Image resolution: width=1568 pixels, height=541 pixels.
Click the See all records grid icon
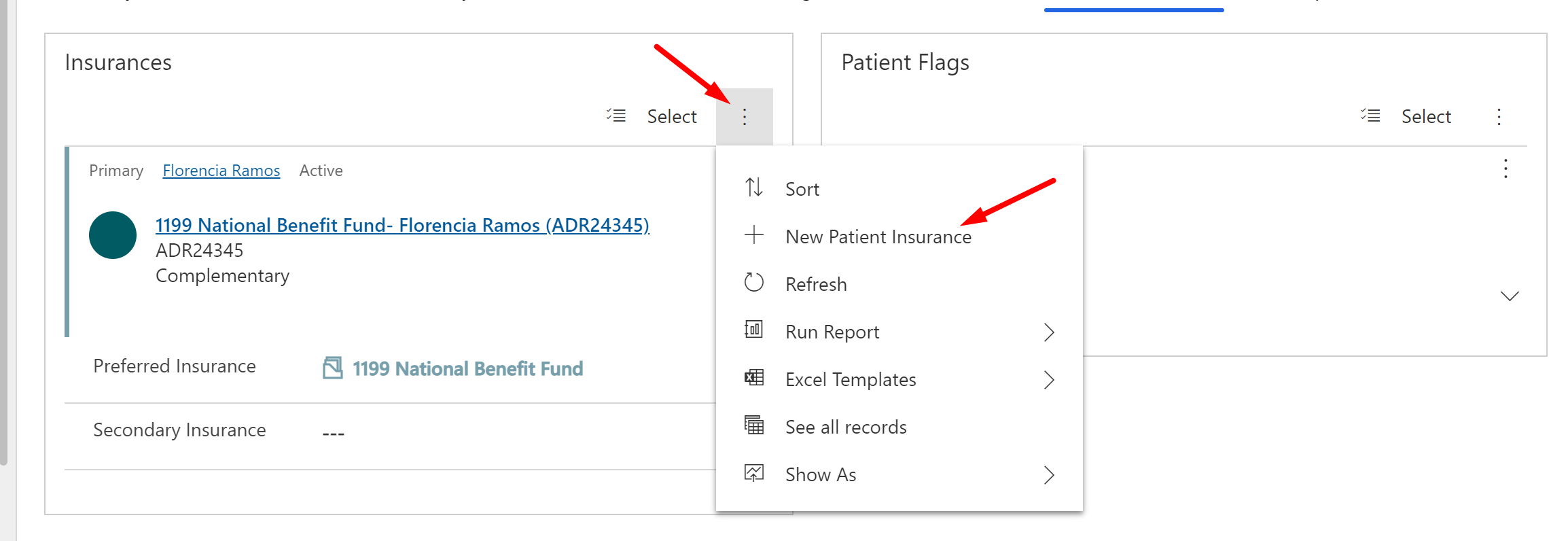point(754,425)
